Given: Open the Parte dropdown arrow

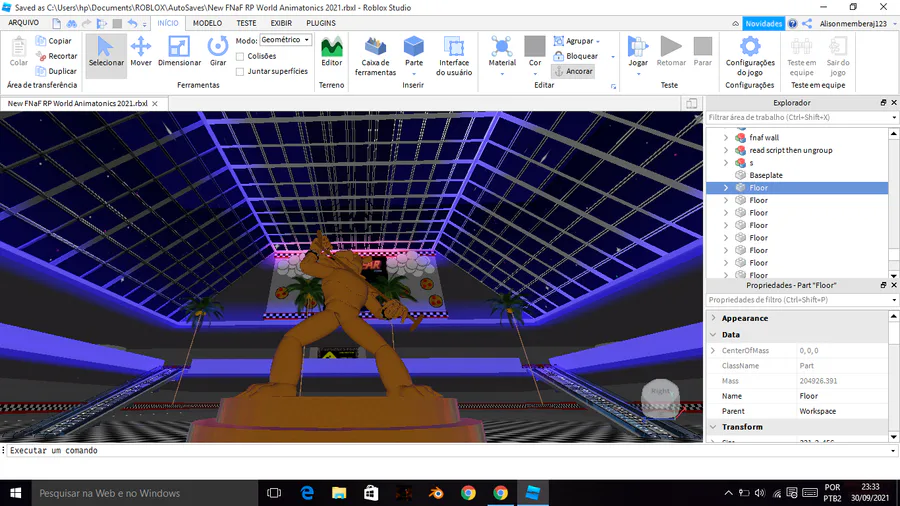Looking at the screenshot, I should pos(413,74).
